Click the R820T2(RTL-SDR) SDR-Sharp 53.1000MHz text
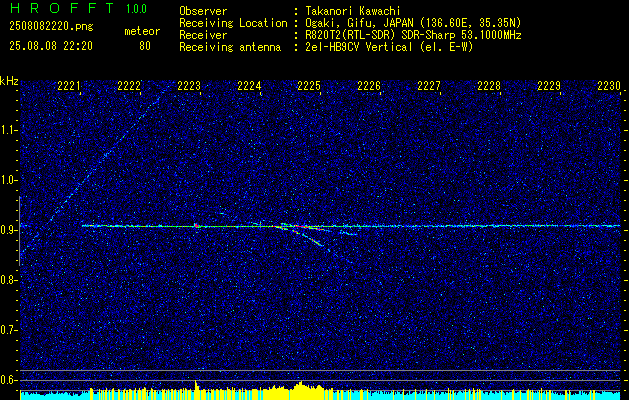 413,35
